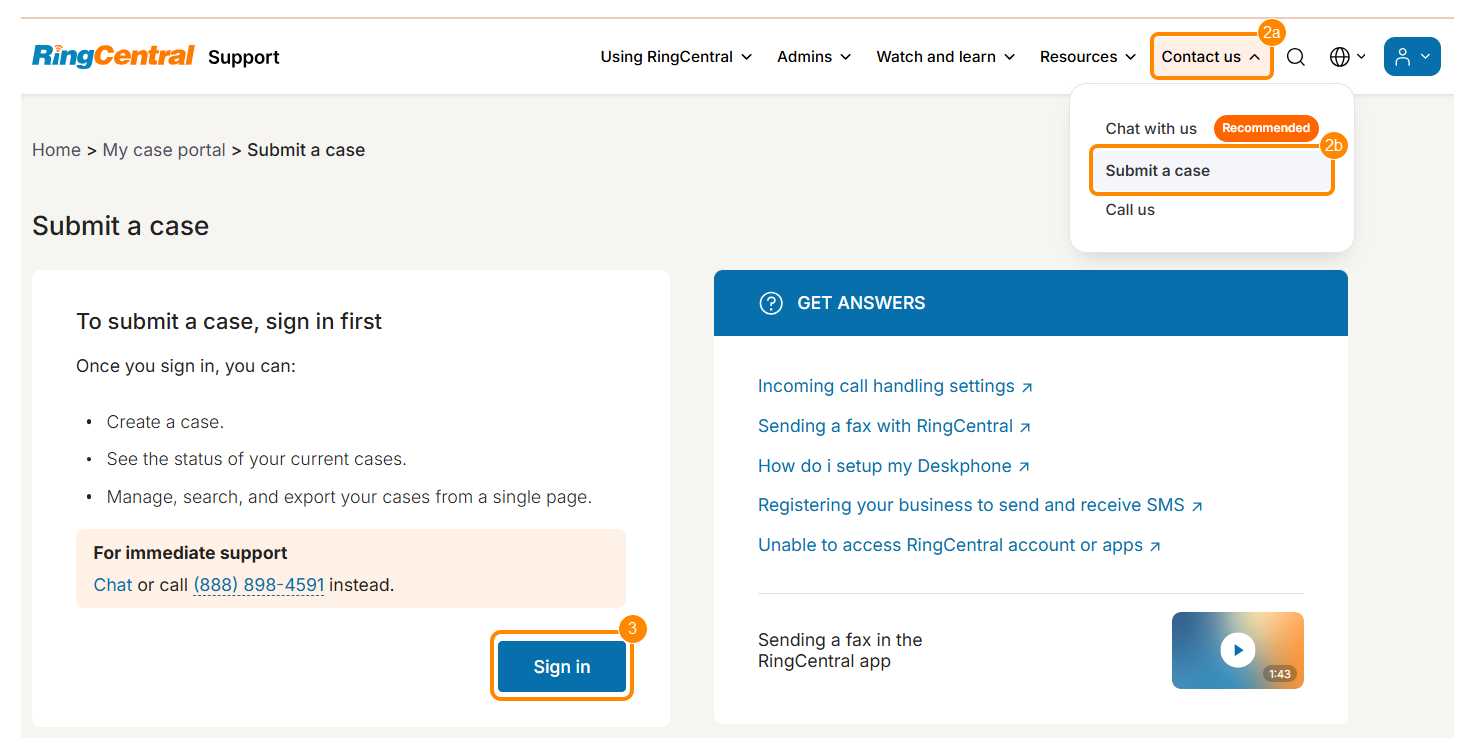The height and width of the screenshot is (756, 1469).
Task: Open the user account profile icon
Action: point(1411,57)
